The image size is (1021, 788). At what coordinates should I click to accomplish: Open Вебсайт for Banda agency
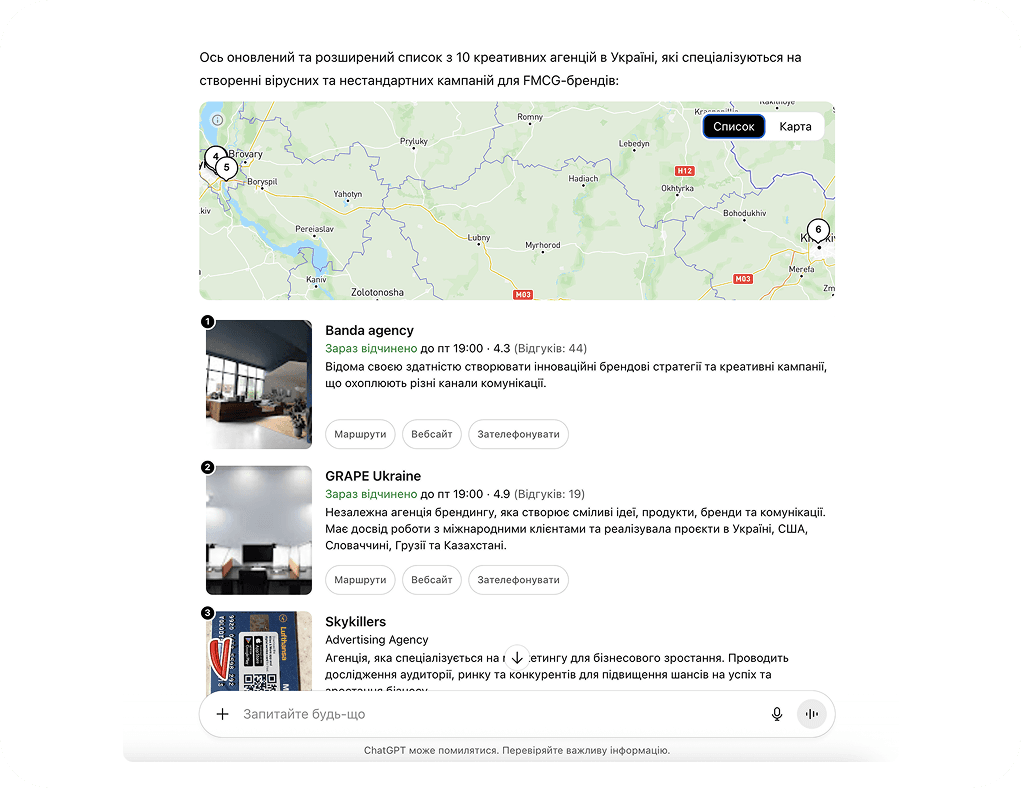(431, 434)
